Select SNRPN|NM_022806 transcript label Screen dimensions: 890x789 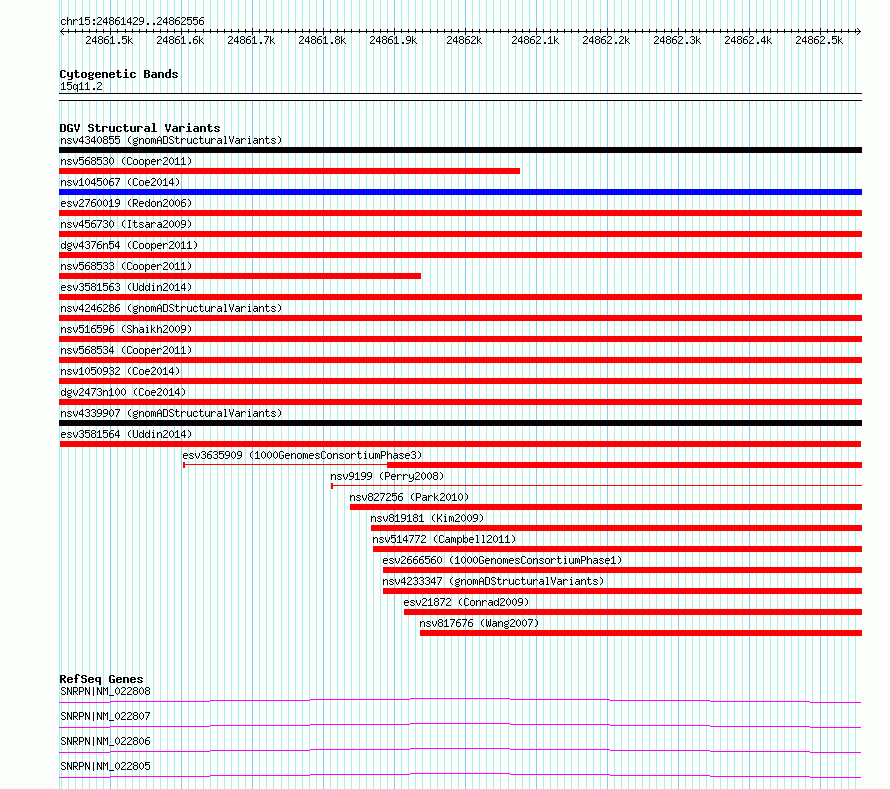point(106,741)
